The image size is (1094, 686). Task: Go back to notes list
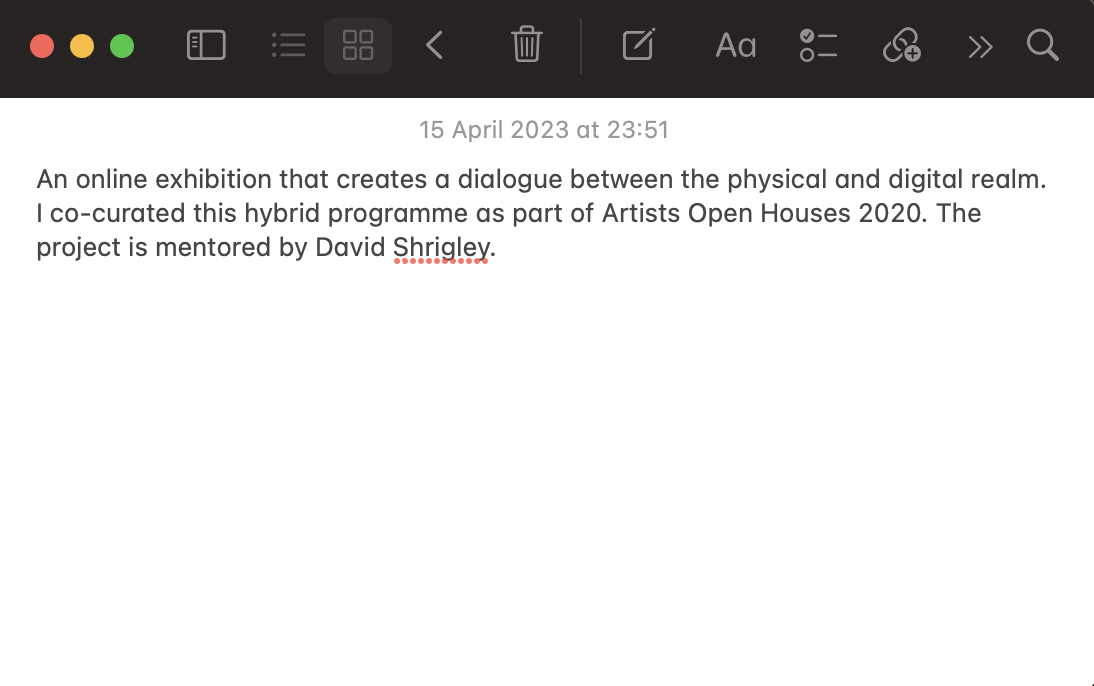pos(434,46)
